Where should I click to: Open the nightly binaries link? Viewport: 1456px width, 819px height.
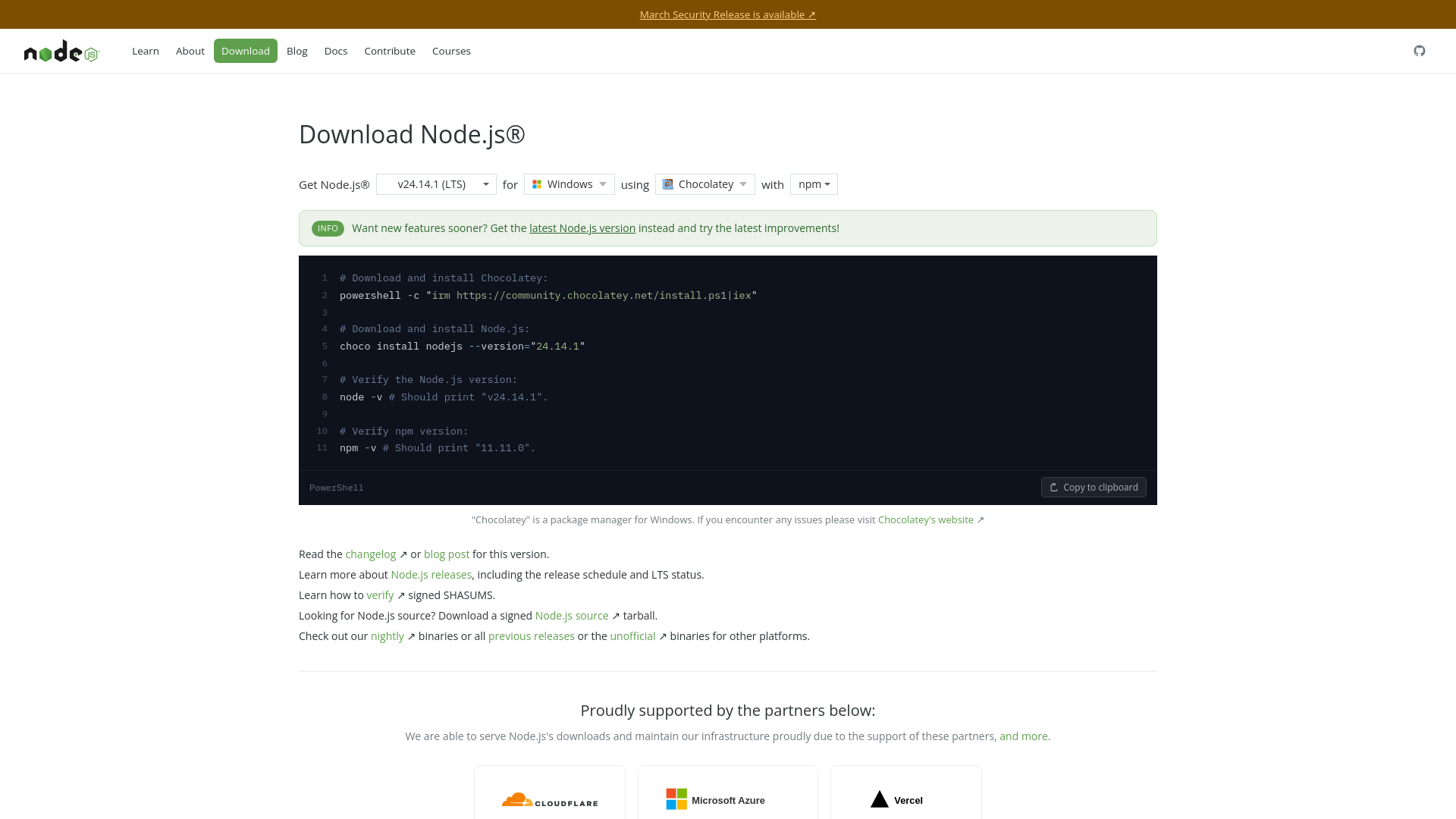coord(388,636)
